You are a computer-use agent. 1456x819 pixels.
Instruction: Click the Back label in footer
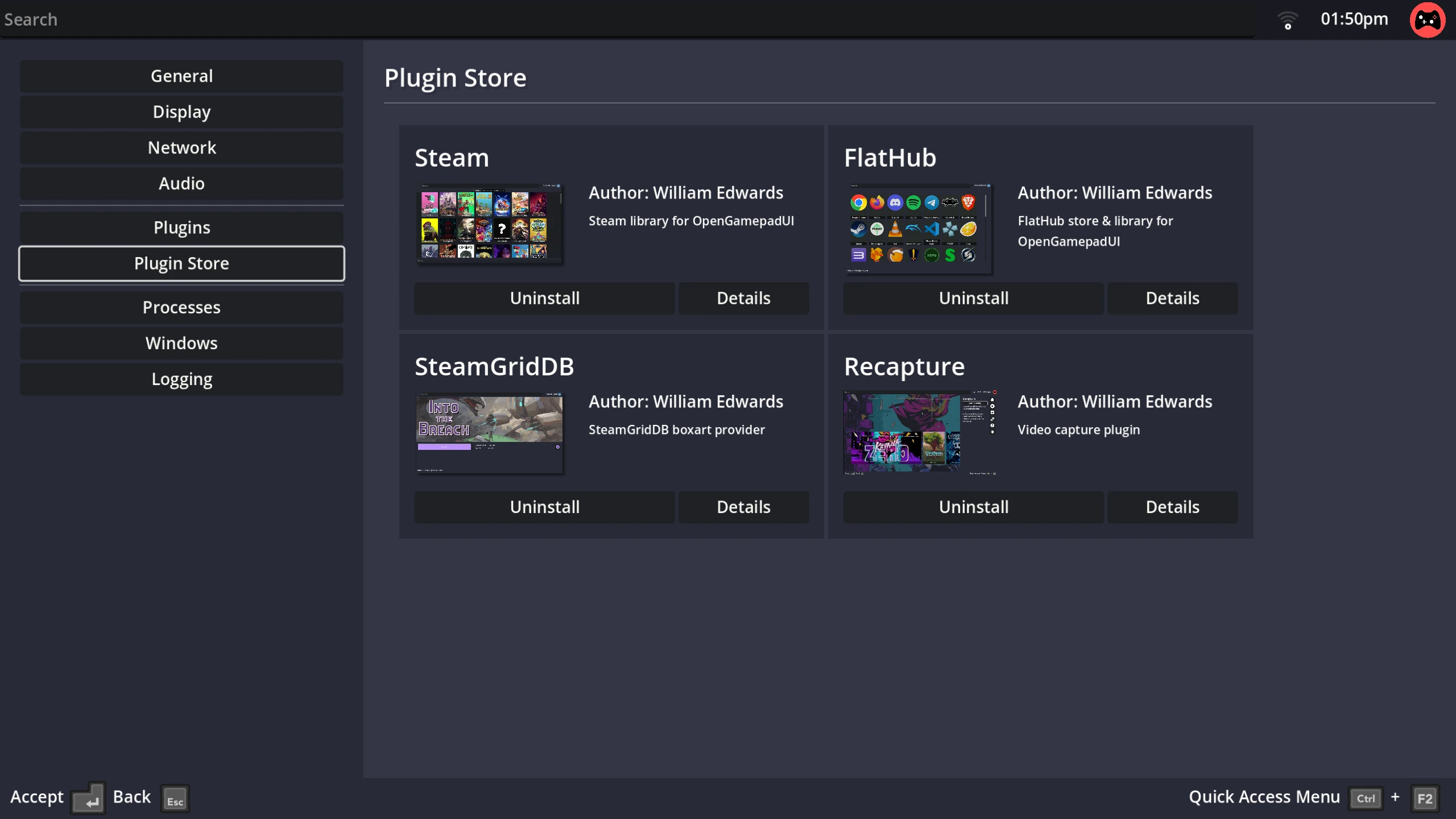(131, 797)
